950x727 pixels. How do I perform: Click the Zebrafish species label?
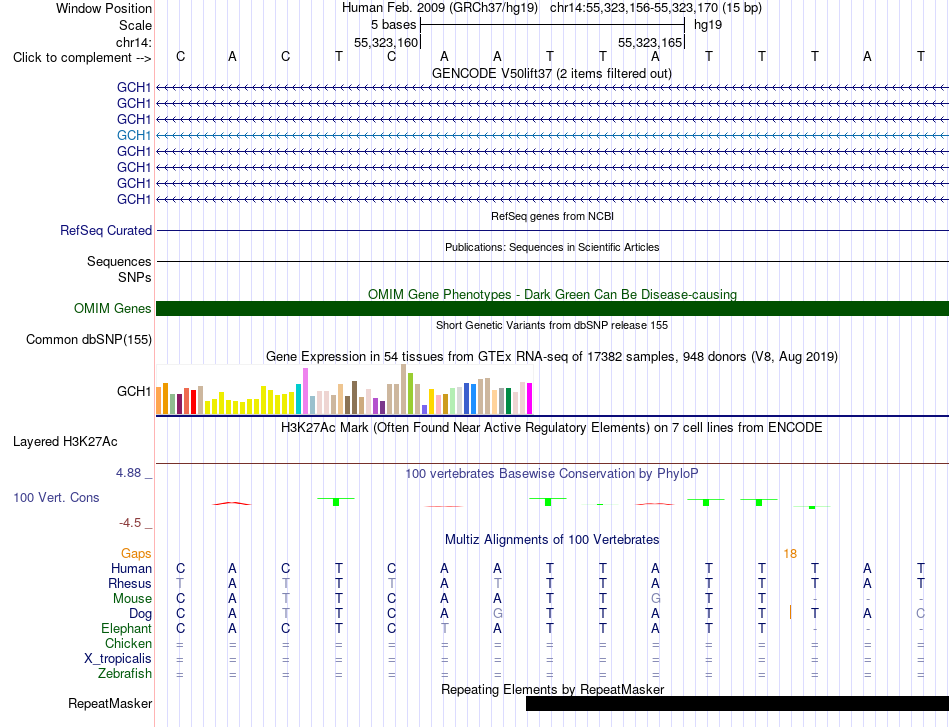tap(125, 673)
